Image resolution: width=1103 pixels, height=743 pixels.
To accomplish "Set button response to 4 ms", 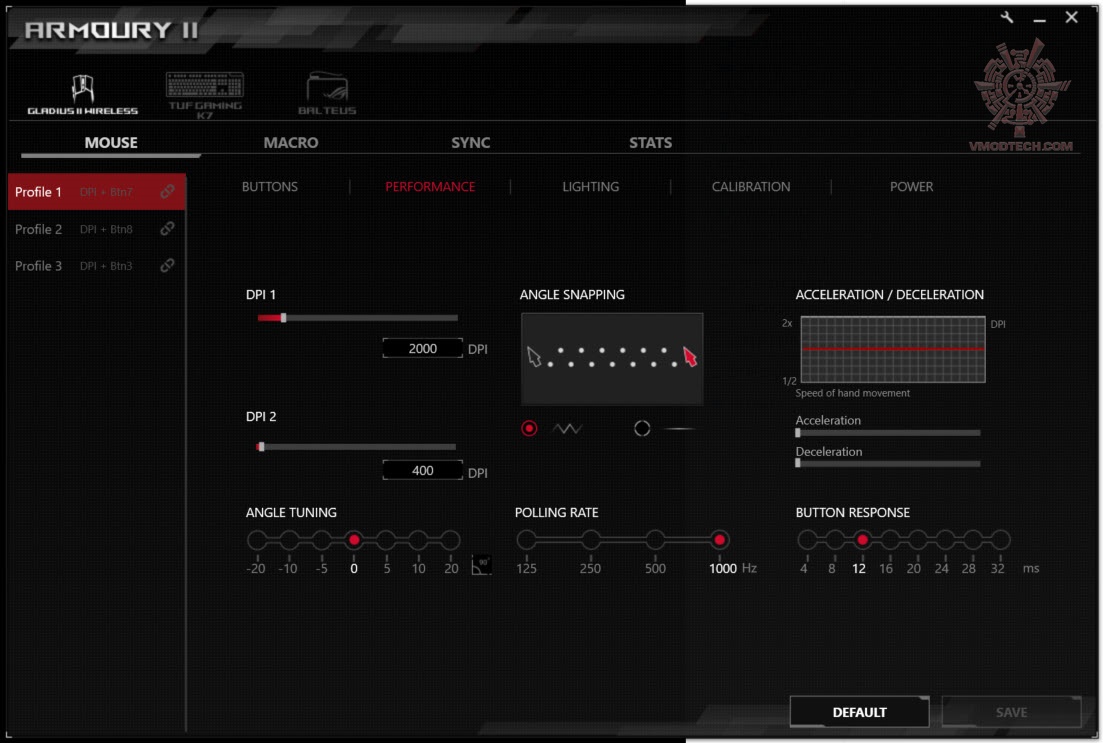I will [807, 540].
